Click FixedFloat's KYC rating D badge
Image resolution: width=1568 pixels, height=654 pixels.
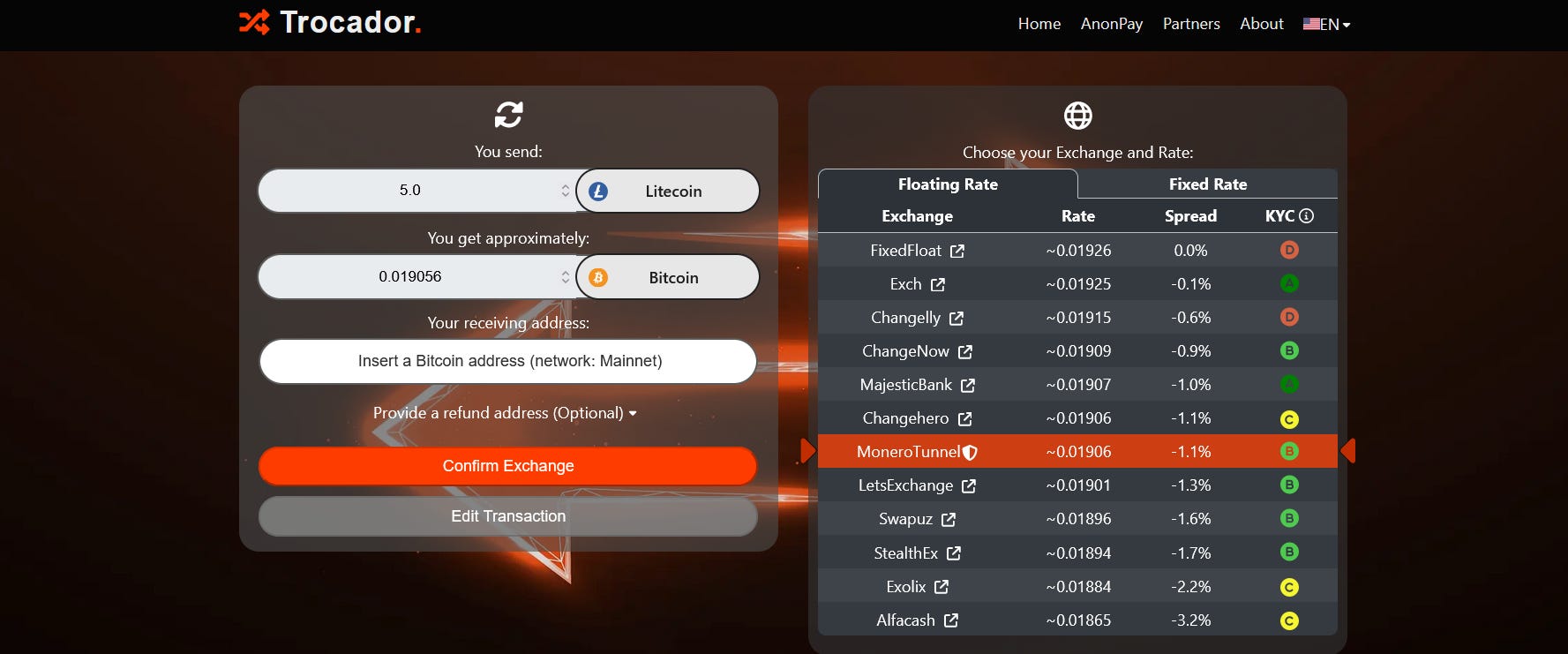tap(1289, 250)
